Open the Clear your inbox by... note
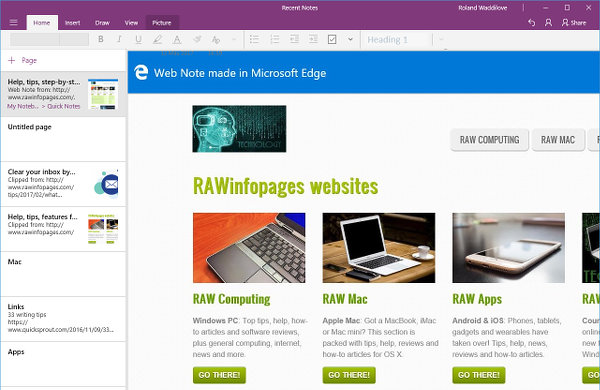This screenshot has width=600, height=390. point(64,184)
